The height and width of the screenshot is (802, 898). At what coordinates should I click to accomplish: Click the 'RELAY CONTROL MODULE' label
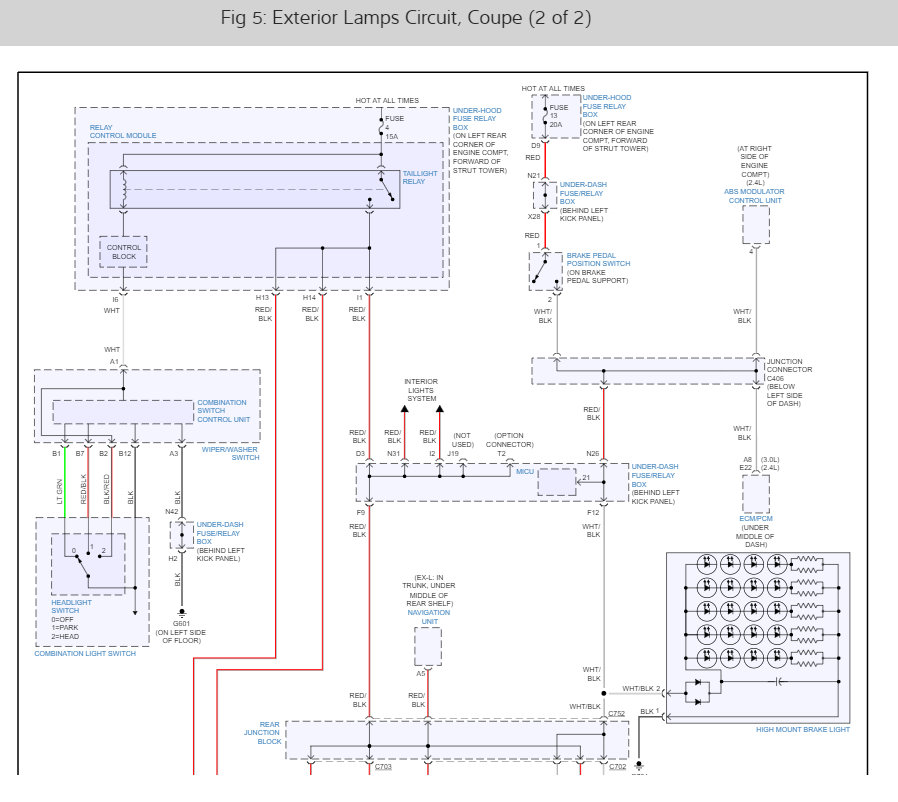123,132
